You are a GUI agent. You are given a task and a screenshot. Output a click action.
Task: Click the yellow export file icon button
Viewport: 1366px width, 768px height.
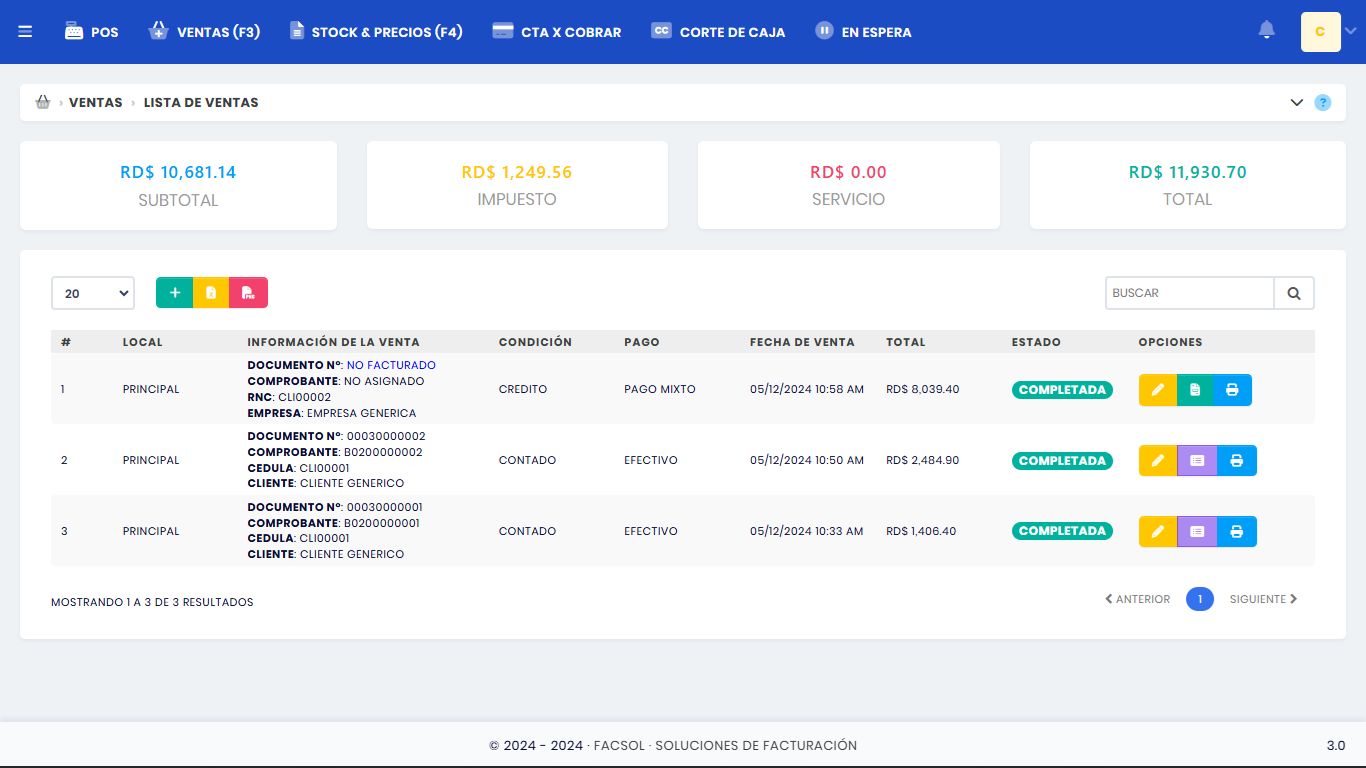tap(211, 293)
